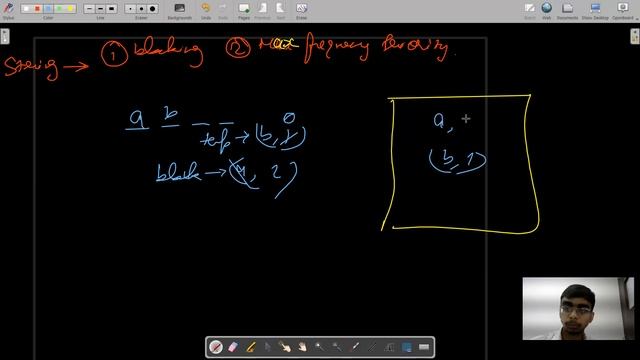This screenshot has width=640, height=360.
Task: Select the Pen tool in stylus palette
Action: [216, 347]
